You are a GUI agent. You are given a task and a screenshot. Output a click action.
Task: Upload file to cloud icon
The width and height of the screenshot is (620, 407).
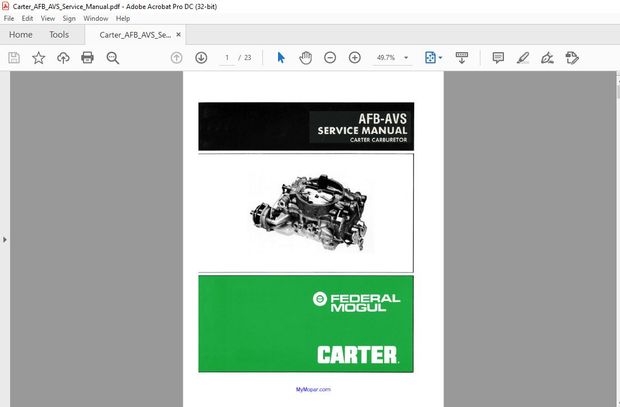[x=63, y=58]
